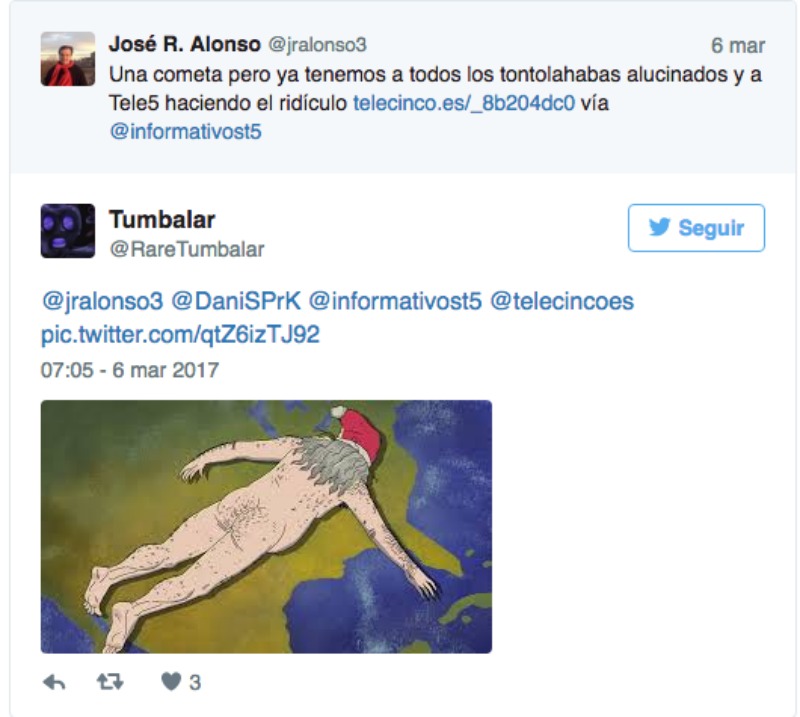Screen dimensions: 800x717
Task: Visit the @jralonso3 mention in the reply
Action: [x=102, y=301]
